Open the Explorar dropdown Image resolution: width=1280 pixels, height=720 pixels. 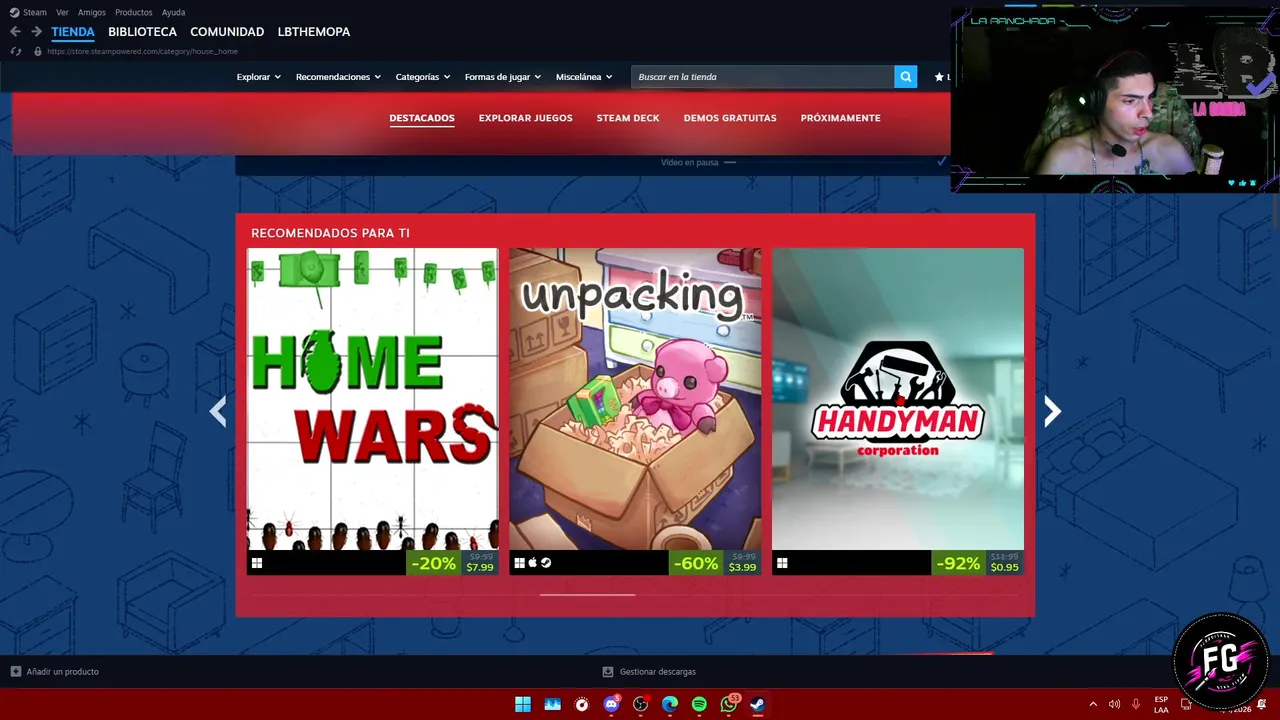(259, 77)
